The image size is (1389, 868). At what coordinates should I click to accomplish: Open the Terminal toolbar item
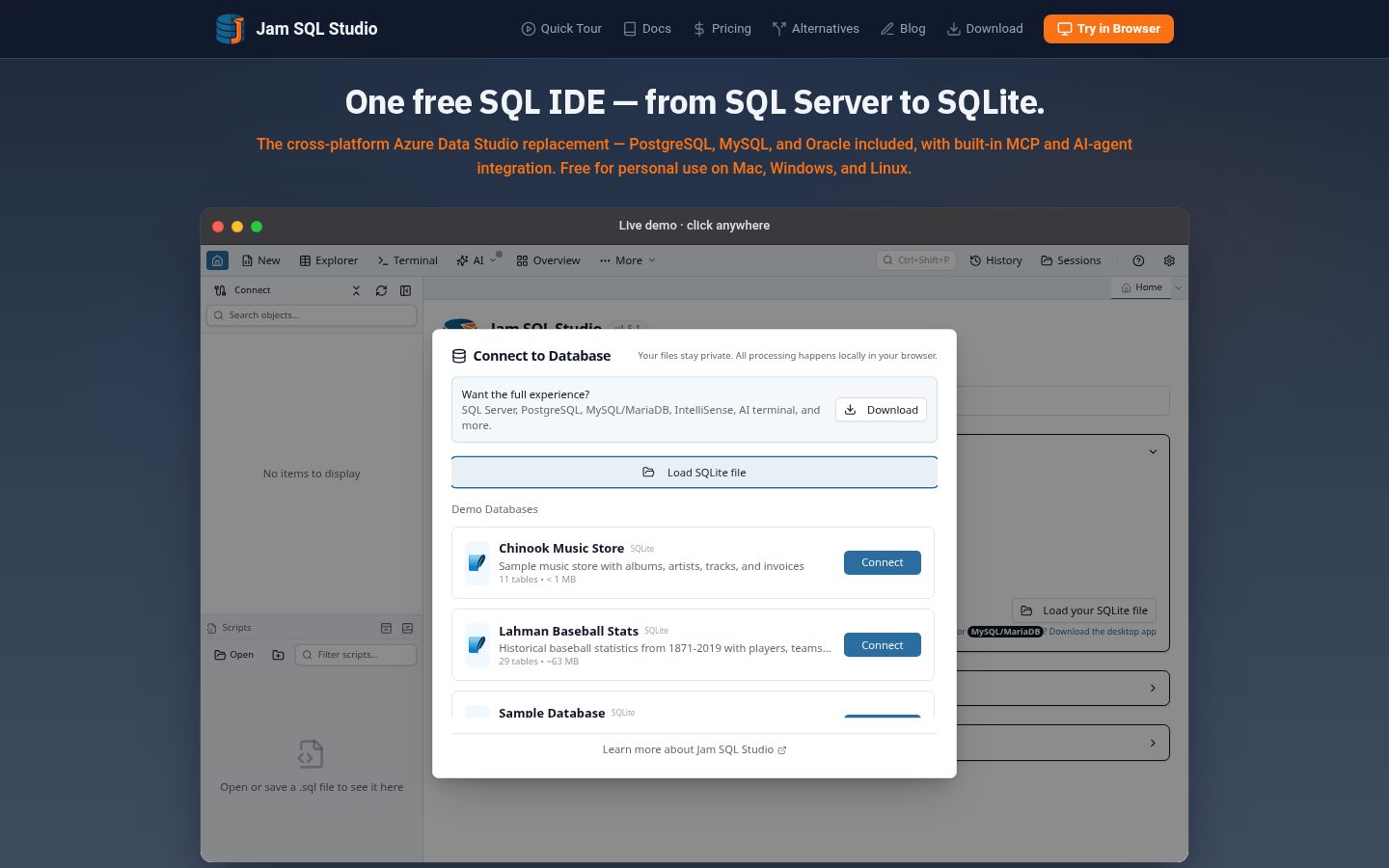pyautogui.click(x=407, y=260)
